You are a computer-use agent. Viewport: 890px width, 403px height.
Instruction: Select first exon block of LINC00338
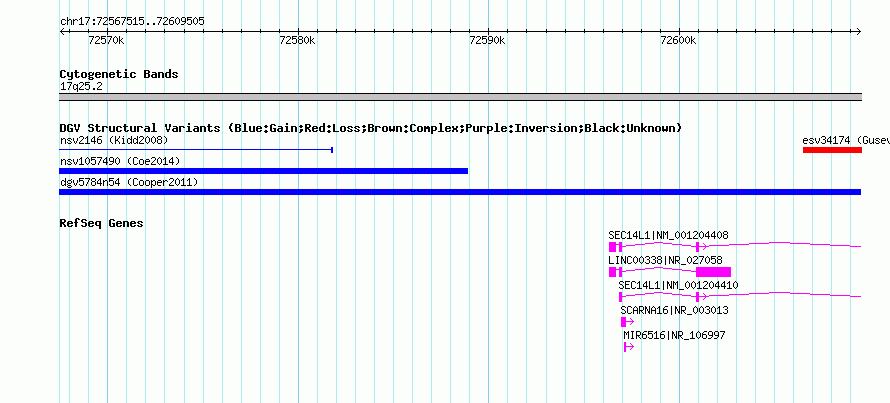612,272
